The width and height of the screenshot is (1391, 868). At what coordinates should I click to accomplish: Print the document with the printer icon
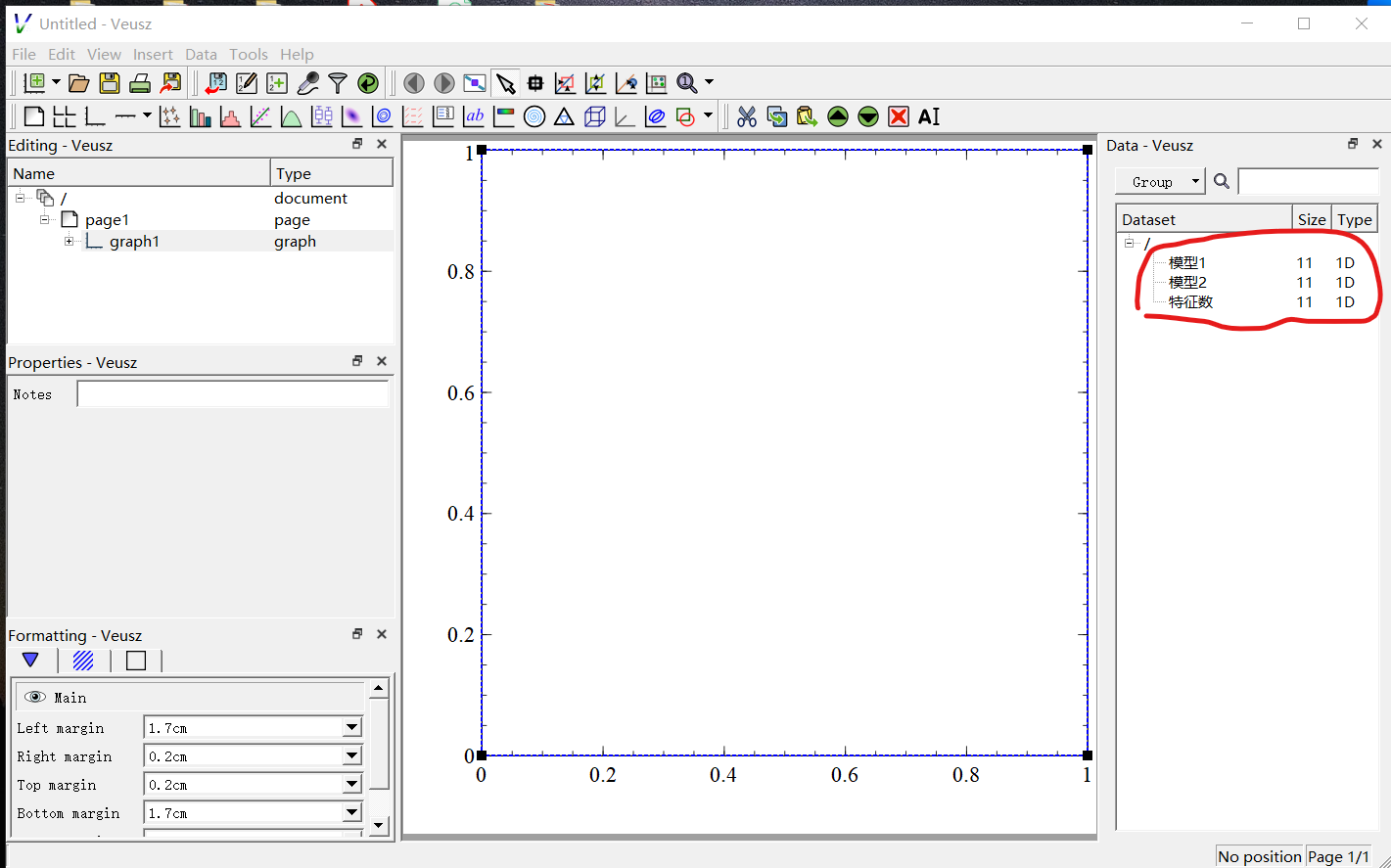coord(140,83)
